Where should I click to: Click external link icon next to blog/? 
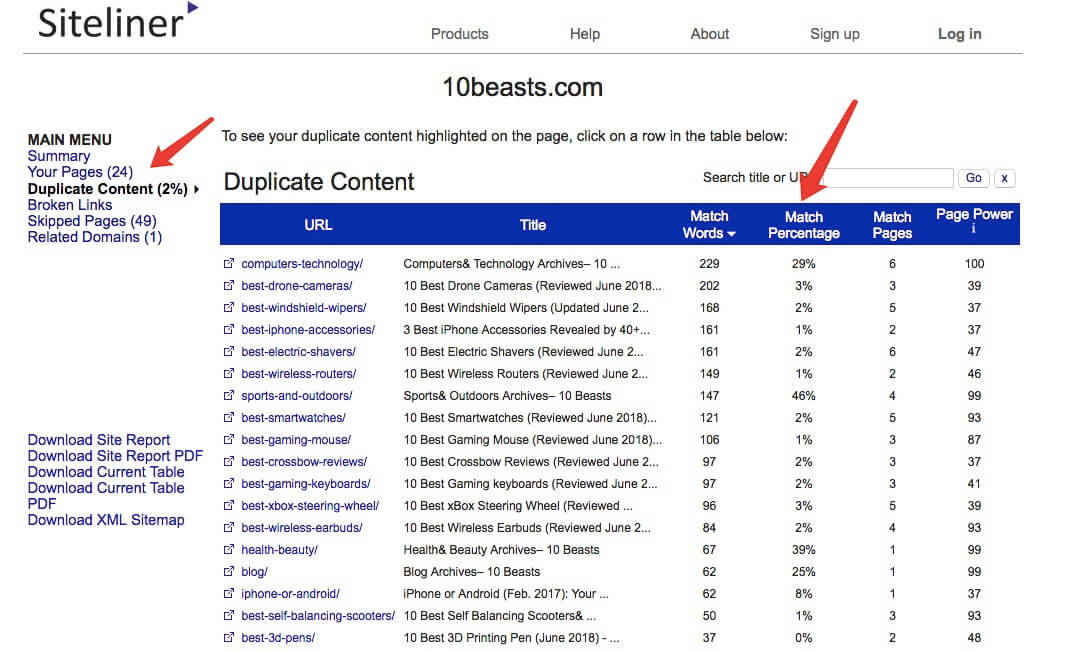pyautogui.click(x=228, y=572)
